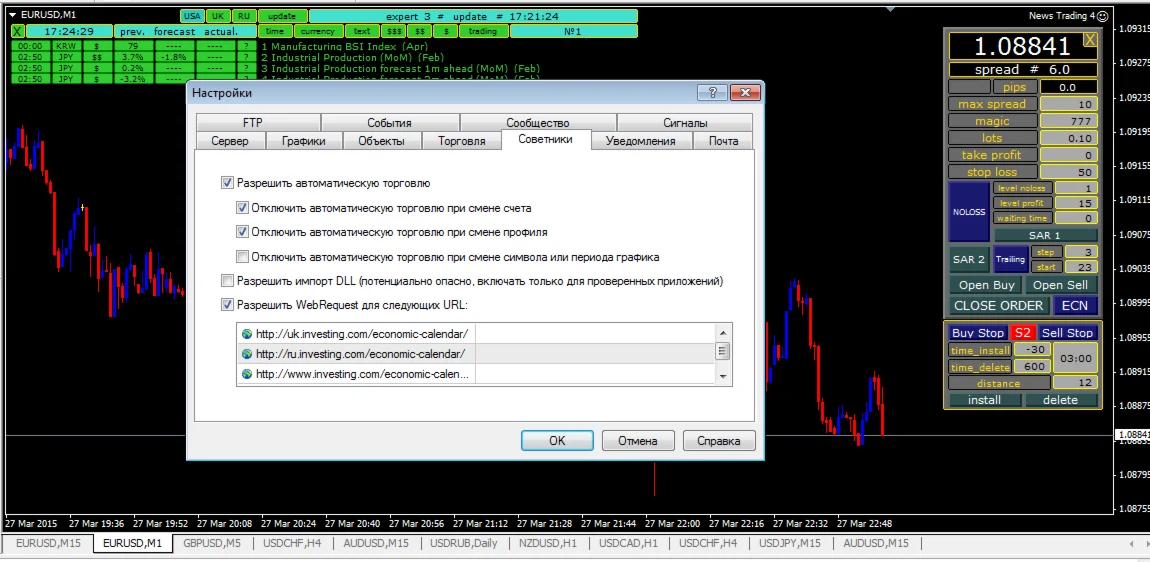Switch to the Почта tab
This screenshot has width=1150, height=562.
pyautogui.click(x=723, y=141)
